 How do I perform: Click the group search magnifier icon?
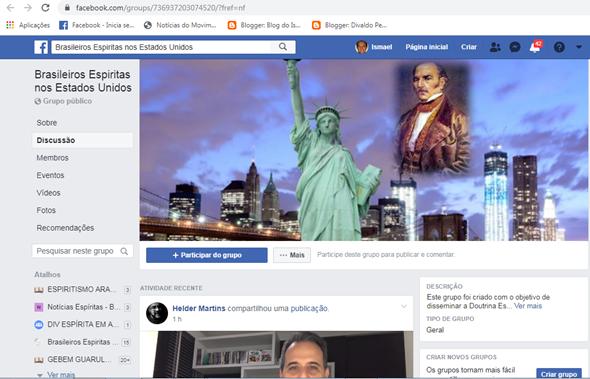(x=124, y=251)
